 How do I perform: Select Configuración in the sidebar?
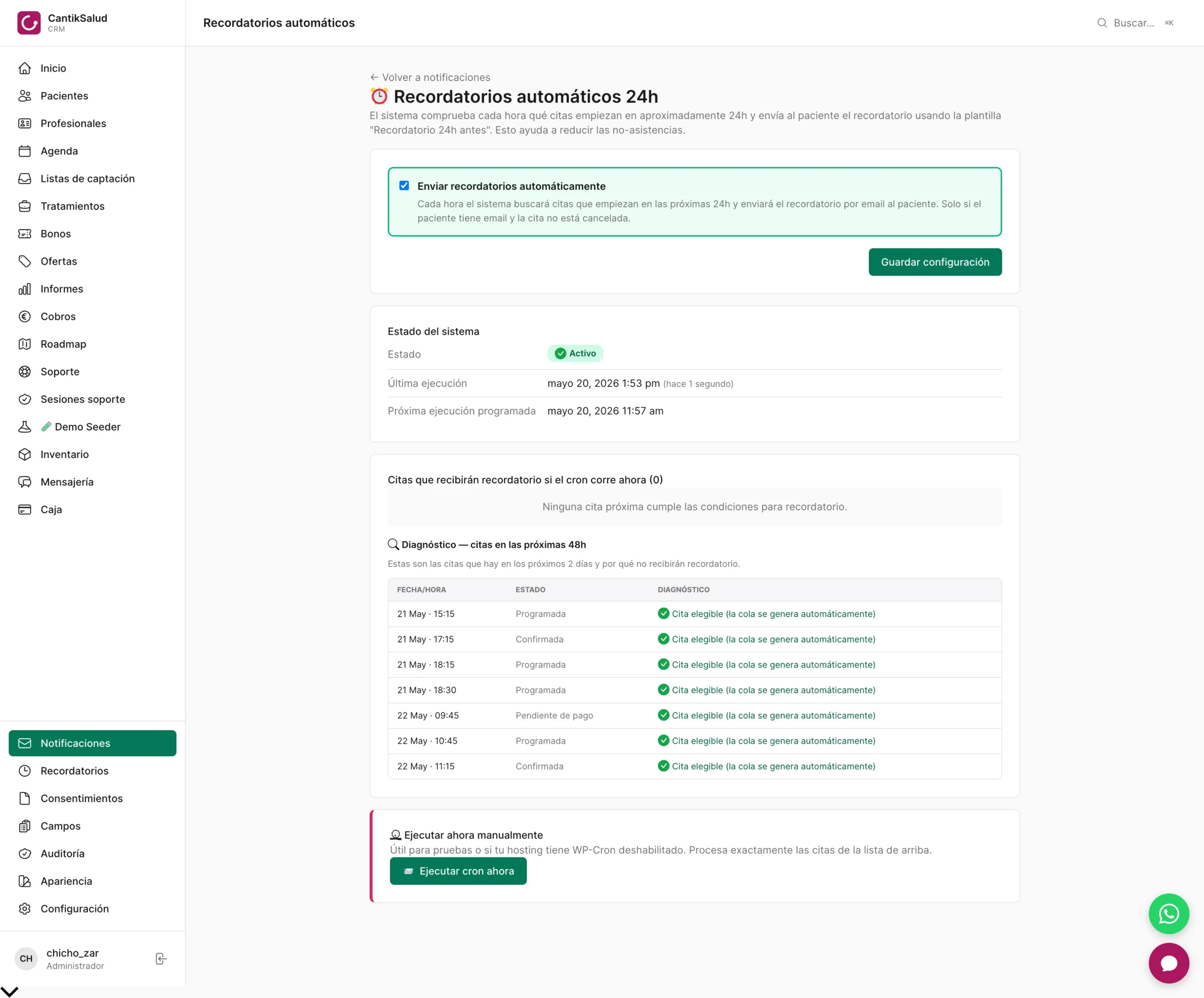92,909
